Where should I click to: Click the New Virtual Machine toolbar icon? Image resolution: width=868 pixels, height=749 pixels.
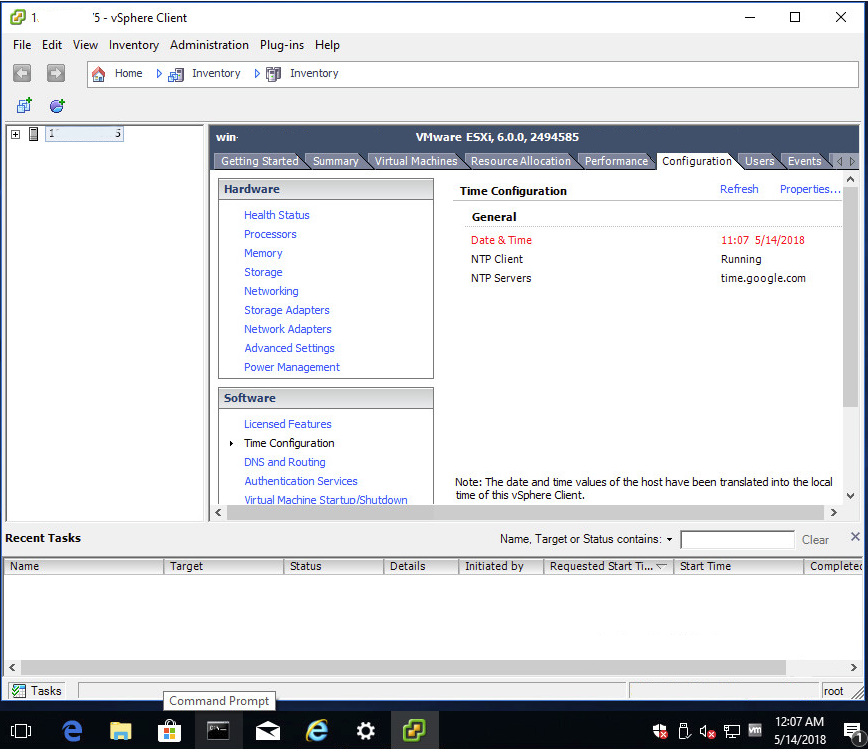[x=24, y=105]
